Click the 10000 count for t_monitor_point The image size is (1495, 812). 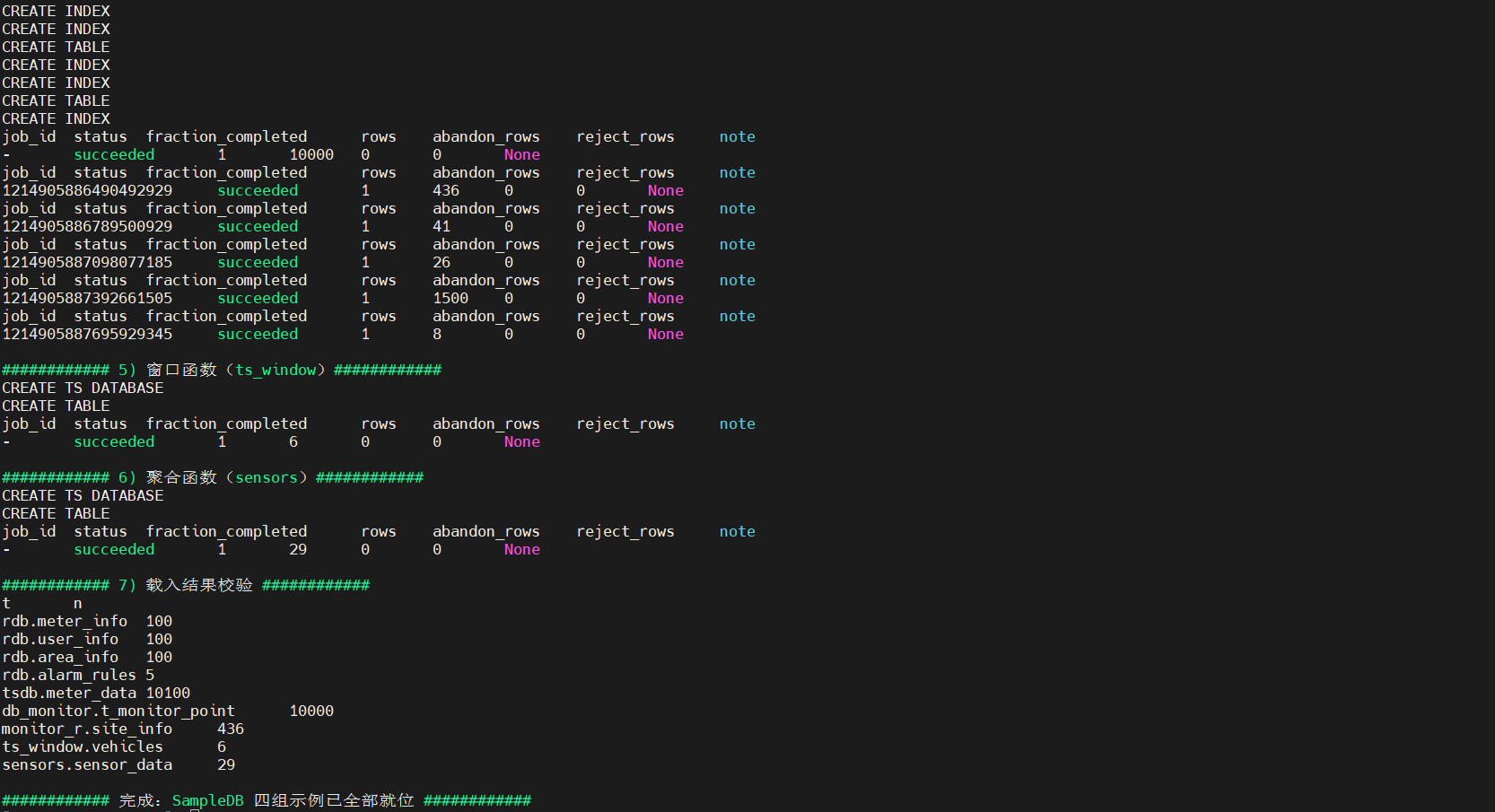(311, 711)
